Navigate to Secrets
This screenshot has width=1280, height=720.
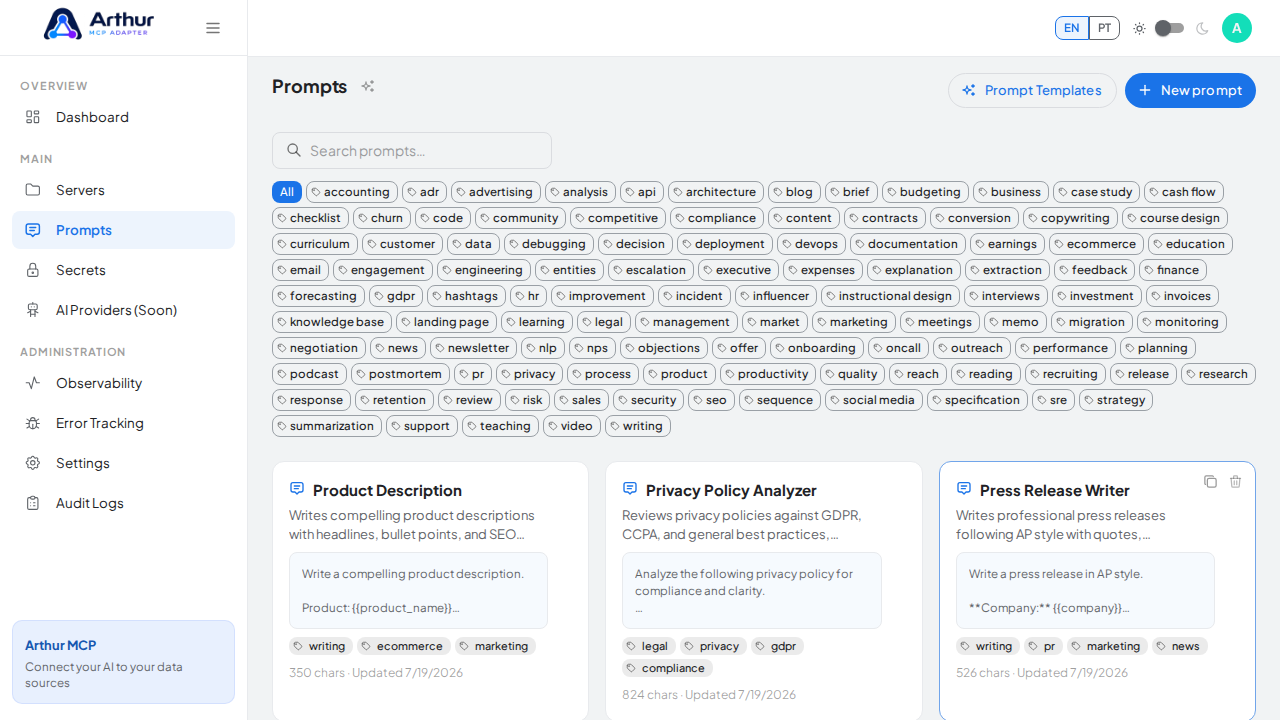point(123,270)
